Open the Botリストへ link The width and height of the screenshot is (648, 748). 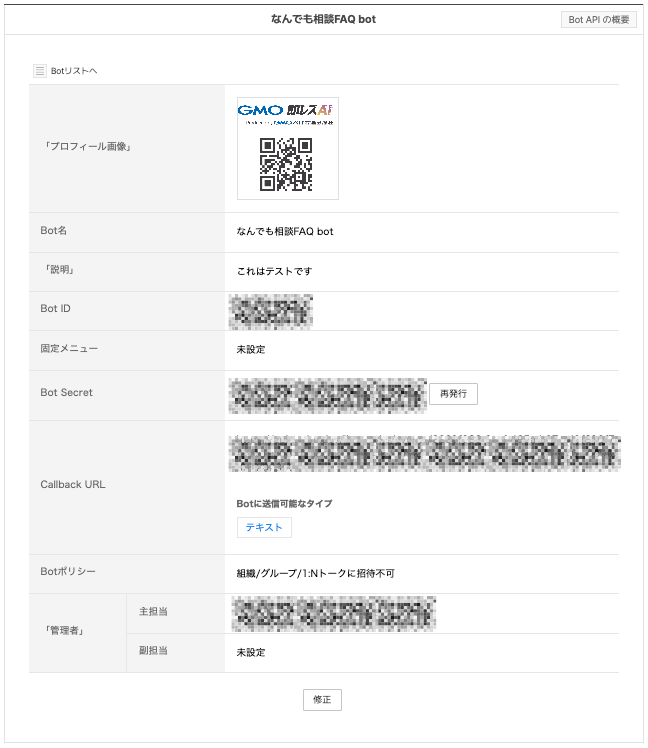73,71
